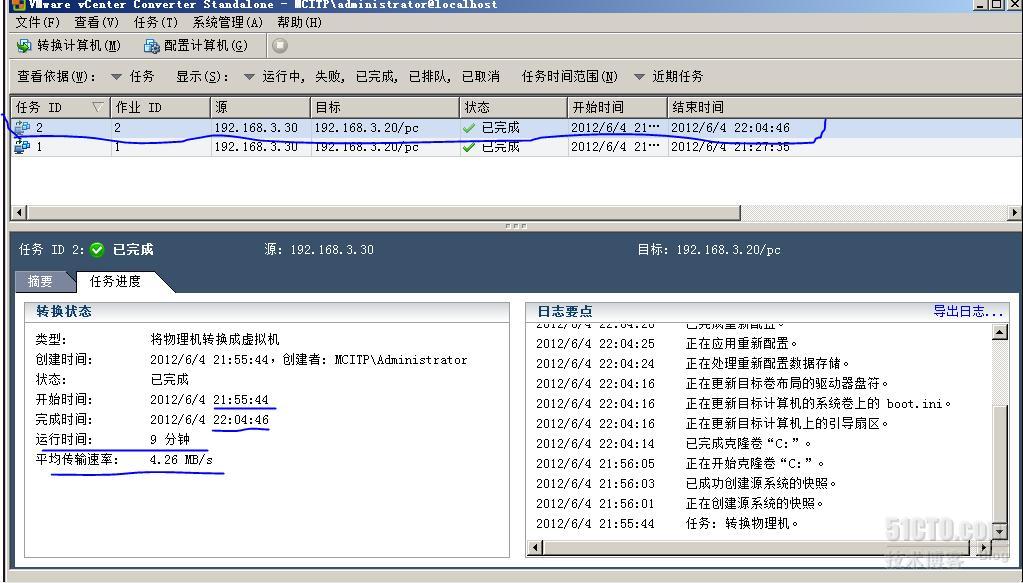The image size is (1023, 583).
Task: Click task list horizontal scrollbar right arrow
Action: (x=1015, y=213)
